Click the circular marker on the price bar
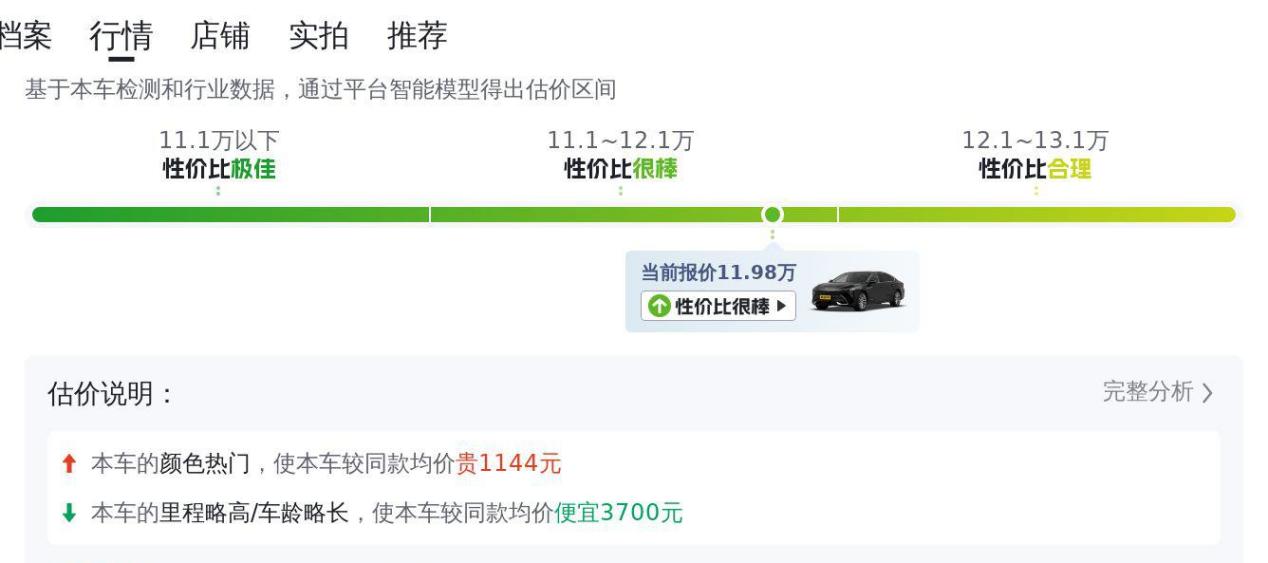 click(772, 214)
